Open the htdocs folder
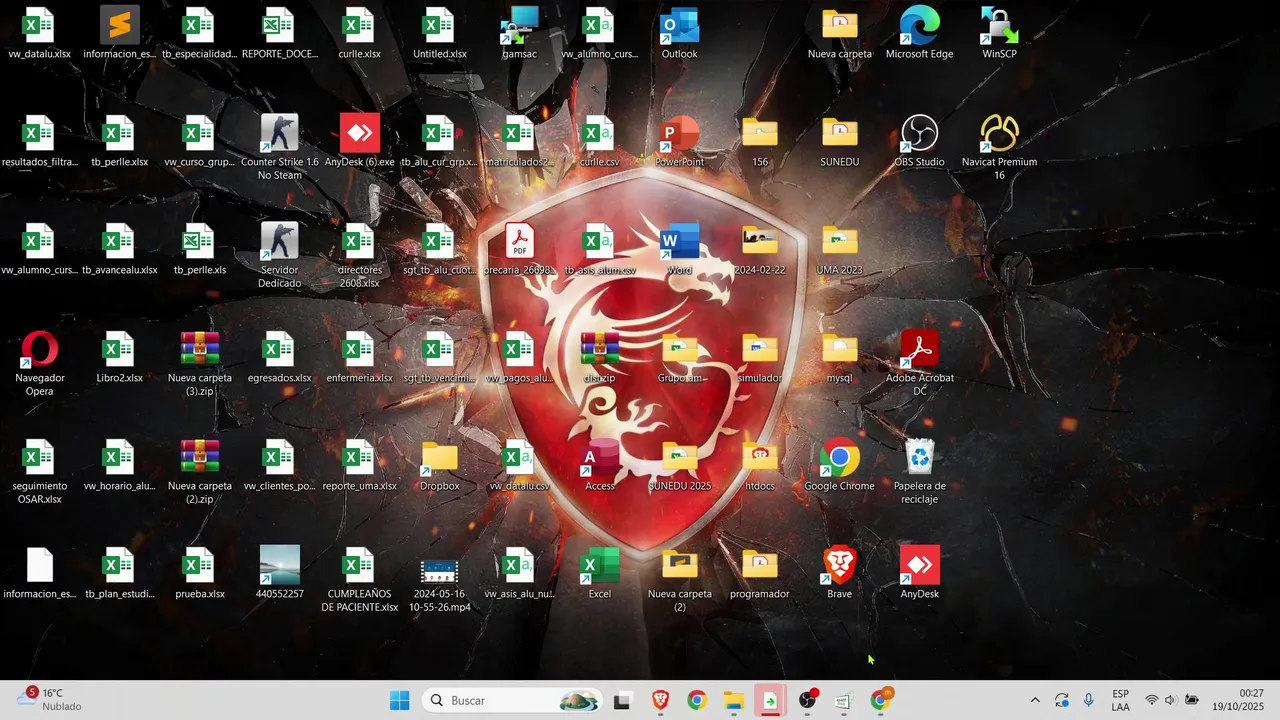Image resolution: width=1280 pixels, height=720 pixels. tap(759, 465)
